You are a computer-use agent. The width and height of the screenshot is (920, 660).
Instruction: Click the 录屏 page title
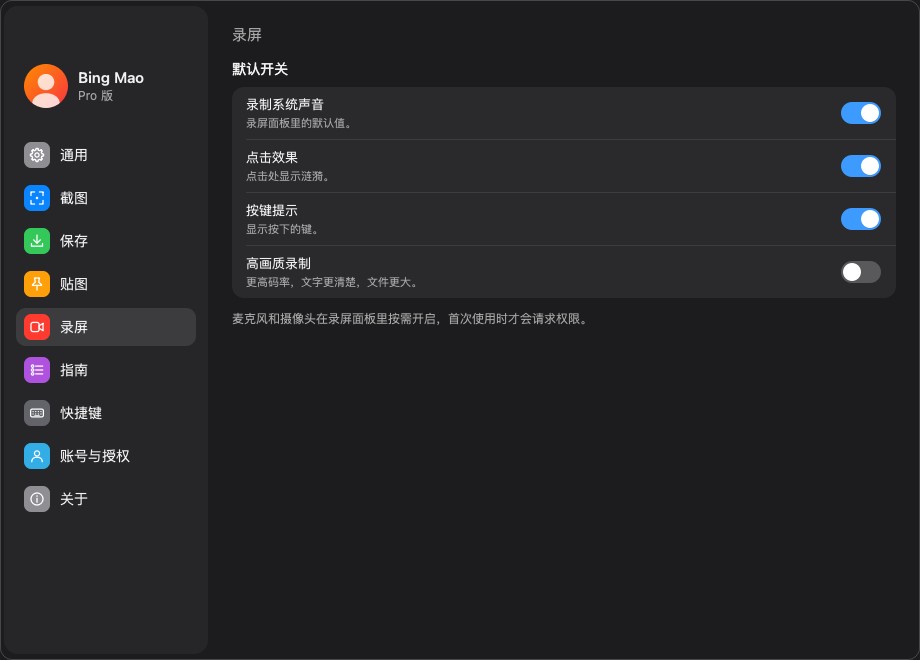247,35
